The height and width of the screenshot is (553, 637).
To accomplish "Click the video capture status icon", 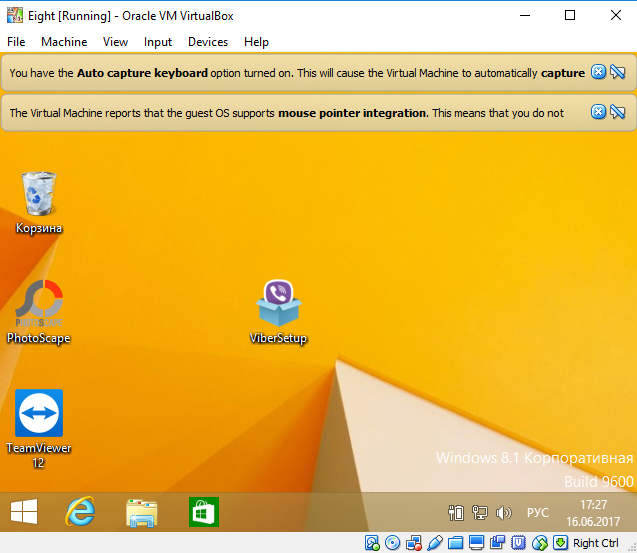I will coord(497,543).
